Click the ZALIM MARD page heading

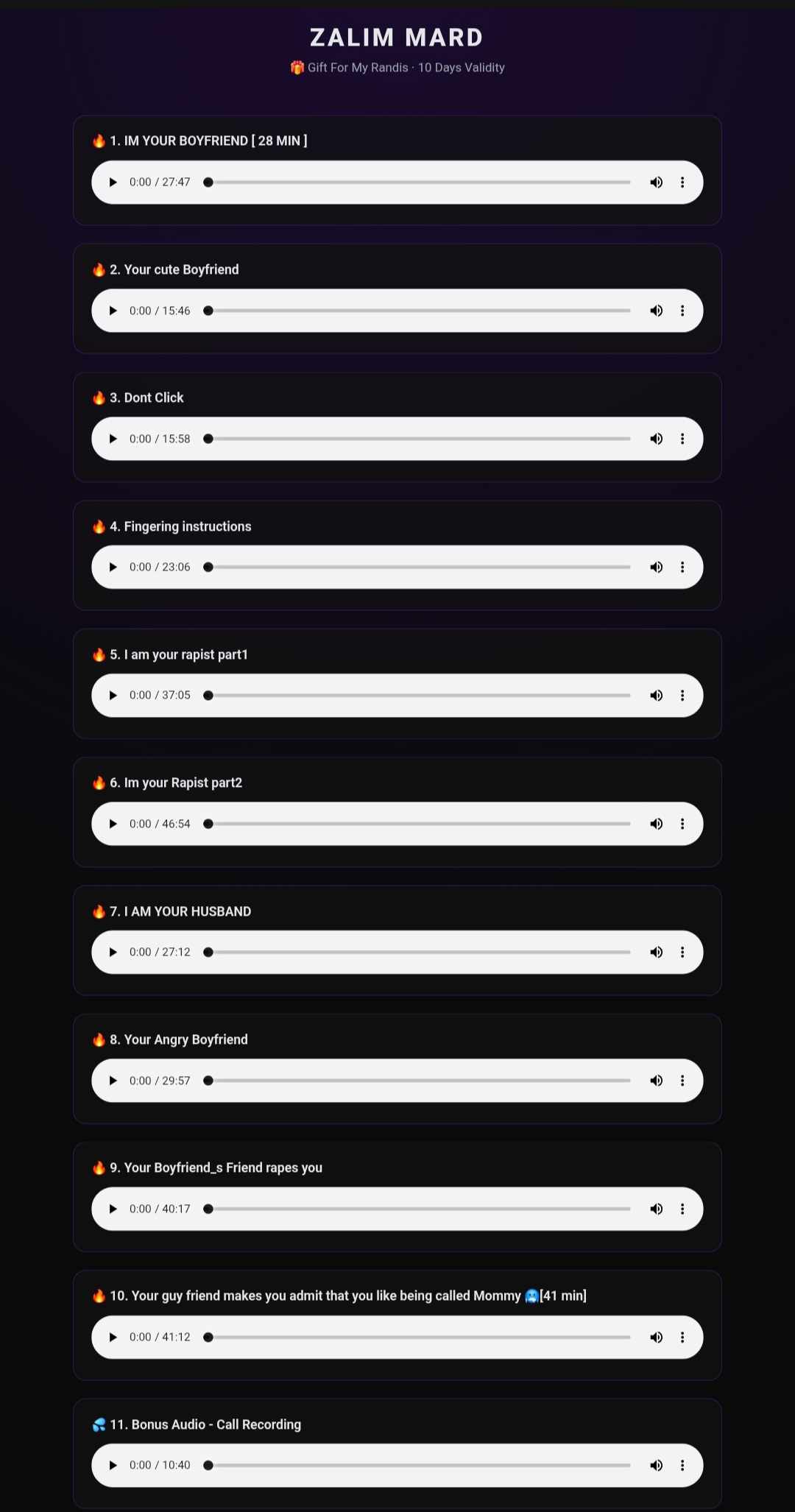point(397,38)
